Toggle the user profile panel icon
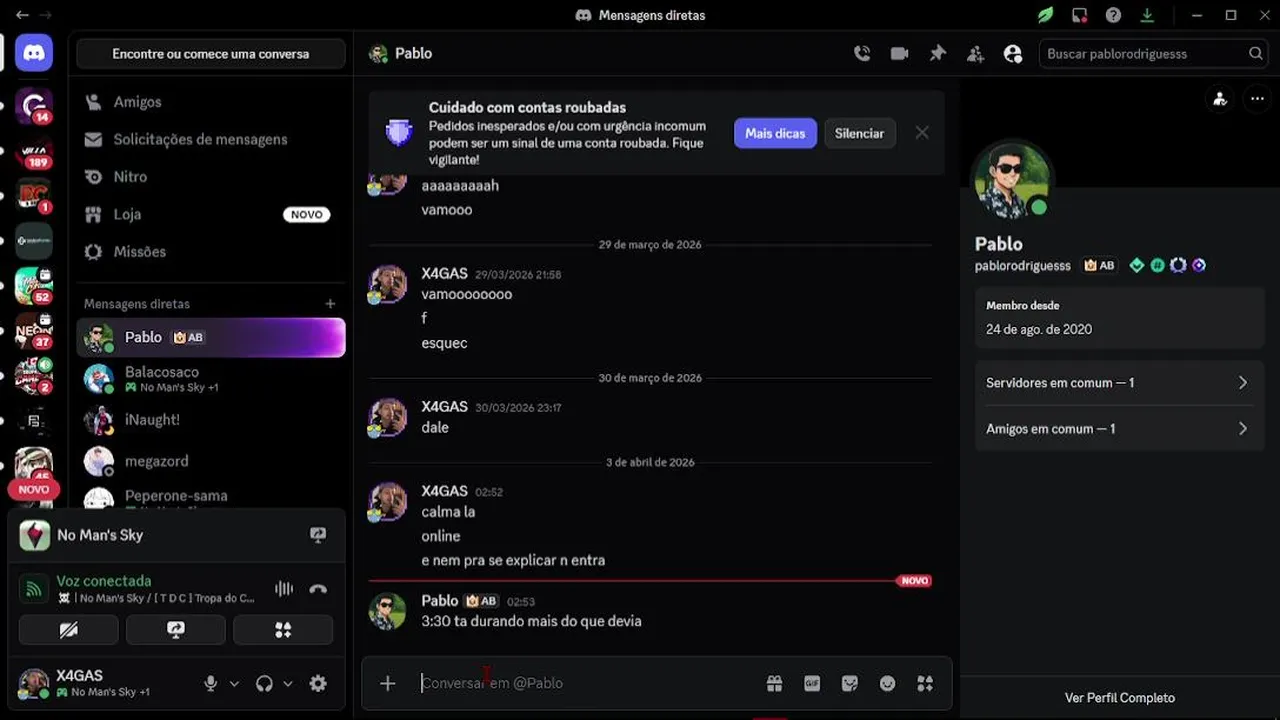This screenshot has width=1280, height=720. pos(1013,54)
